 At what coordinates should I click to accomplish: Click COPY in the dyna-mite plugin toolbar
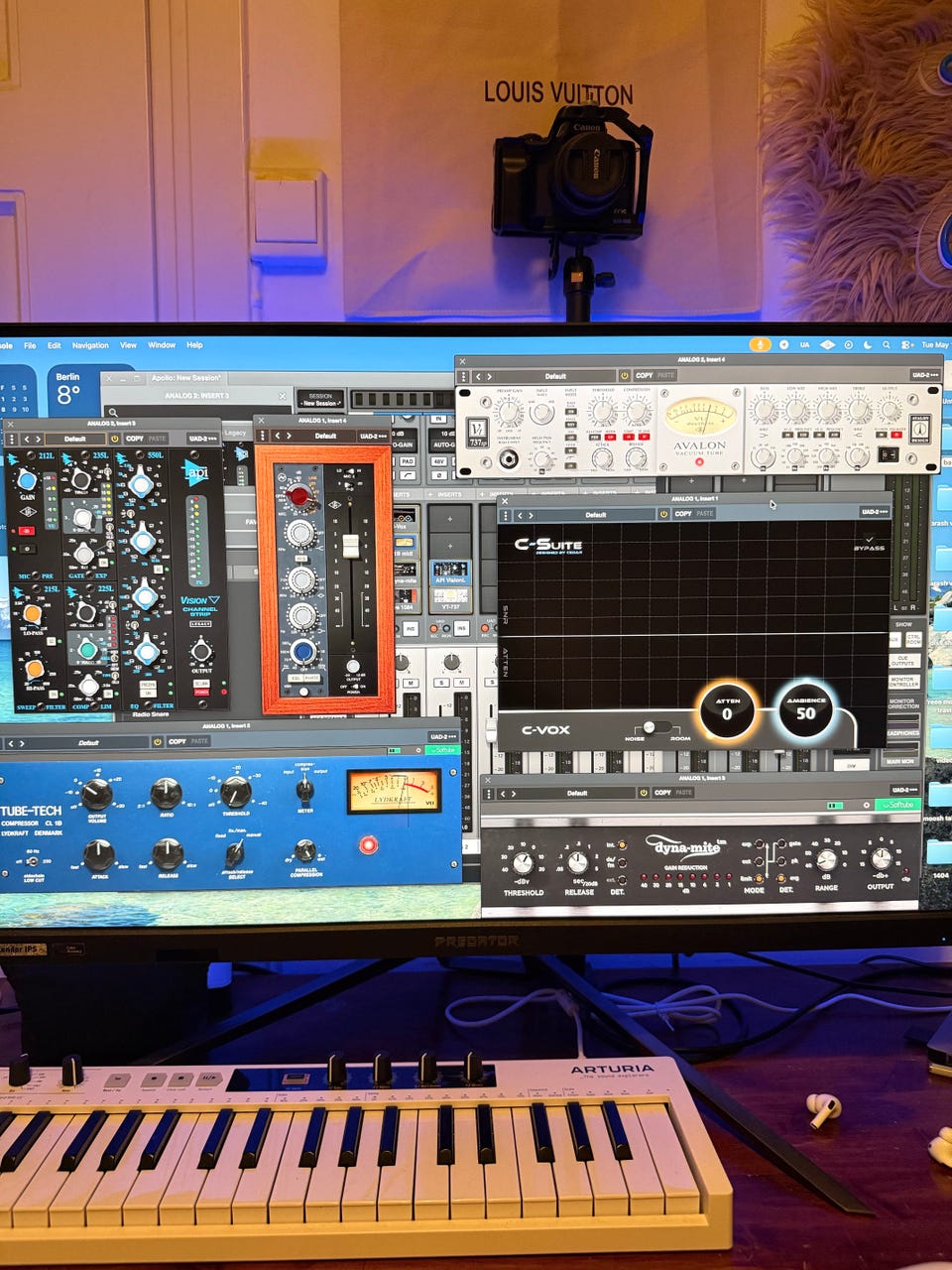tap(662, 793)
